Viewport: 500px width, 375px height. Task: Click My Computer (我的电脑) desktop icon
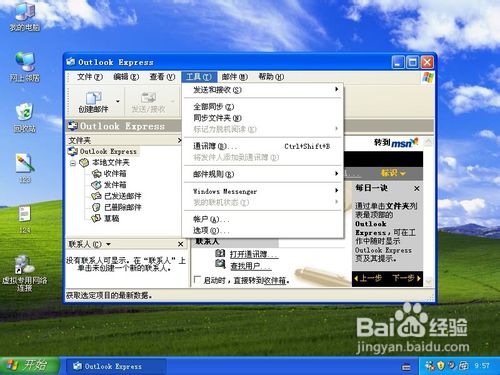pyautogui.click(x=25, y=17)
